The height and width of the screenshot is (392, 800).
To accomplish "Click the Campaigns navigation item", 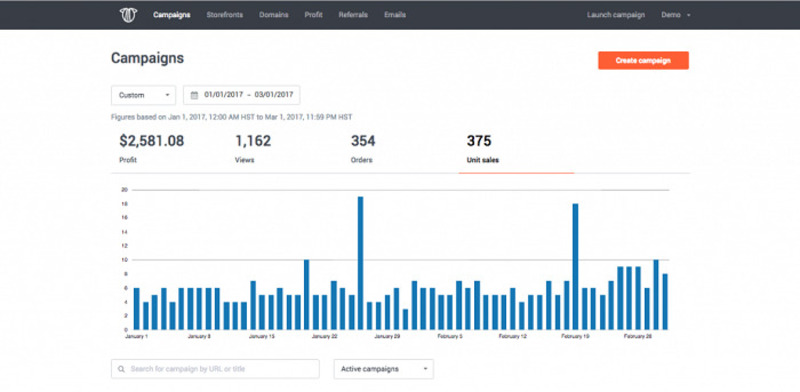I will tap(171, 15).
